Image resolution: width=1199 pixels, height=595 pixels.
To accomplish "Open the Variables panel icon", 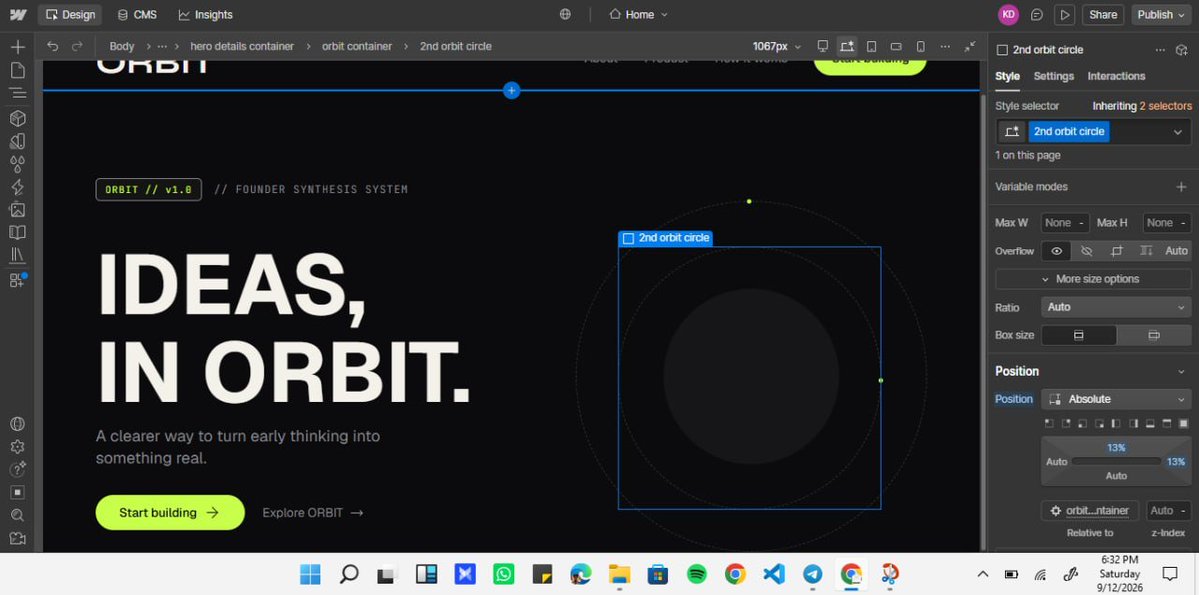I will (18, 141).
